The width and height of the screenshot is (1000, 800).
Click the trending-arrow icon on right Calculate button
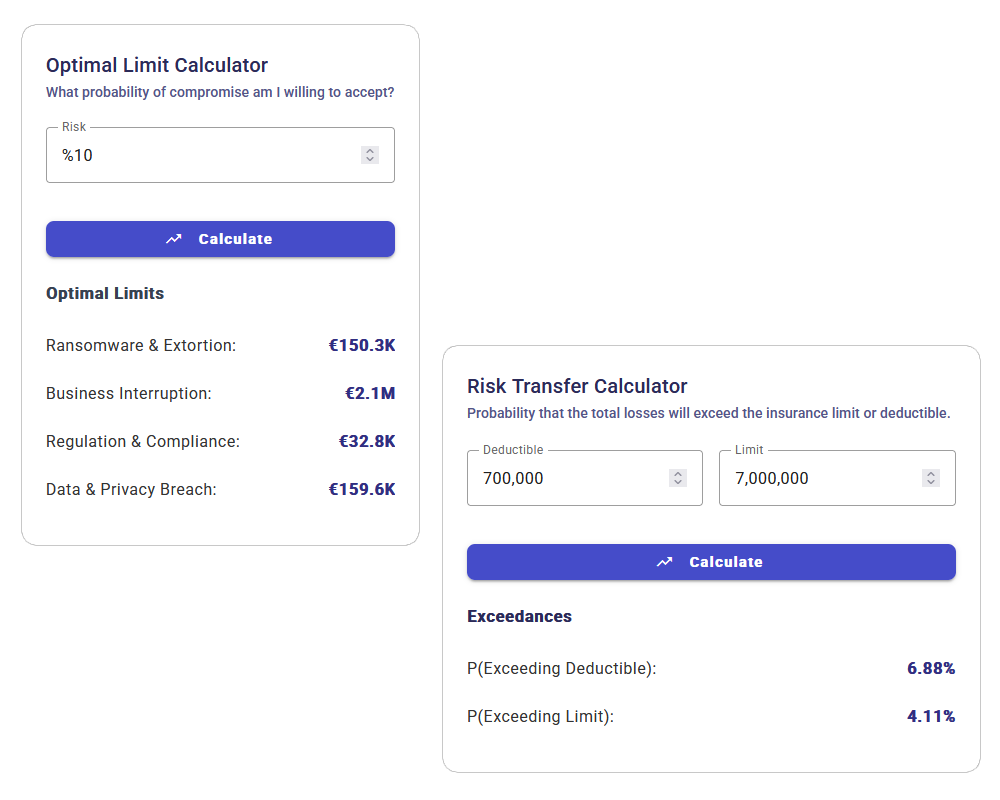click(665, 562)
